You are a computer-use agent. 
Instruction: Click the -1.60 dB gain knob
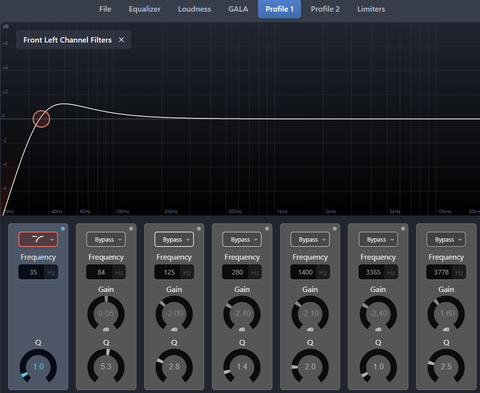446,314
